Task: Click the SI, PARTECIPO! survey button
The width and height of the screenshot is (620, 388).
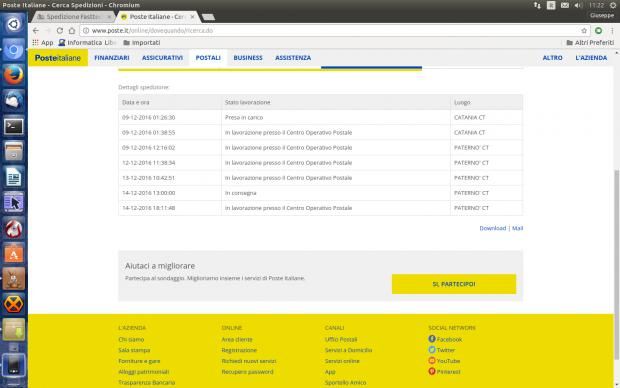Action: coord(454,284)
